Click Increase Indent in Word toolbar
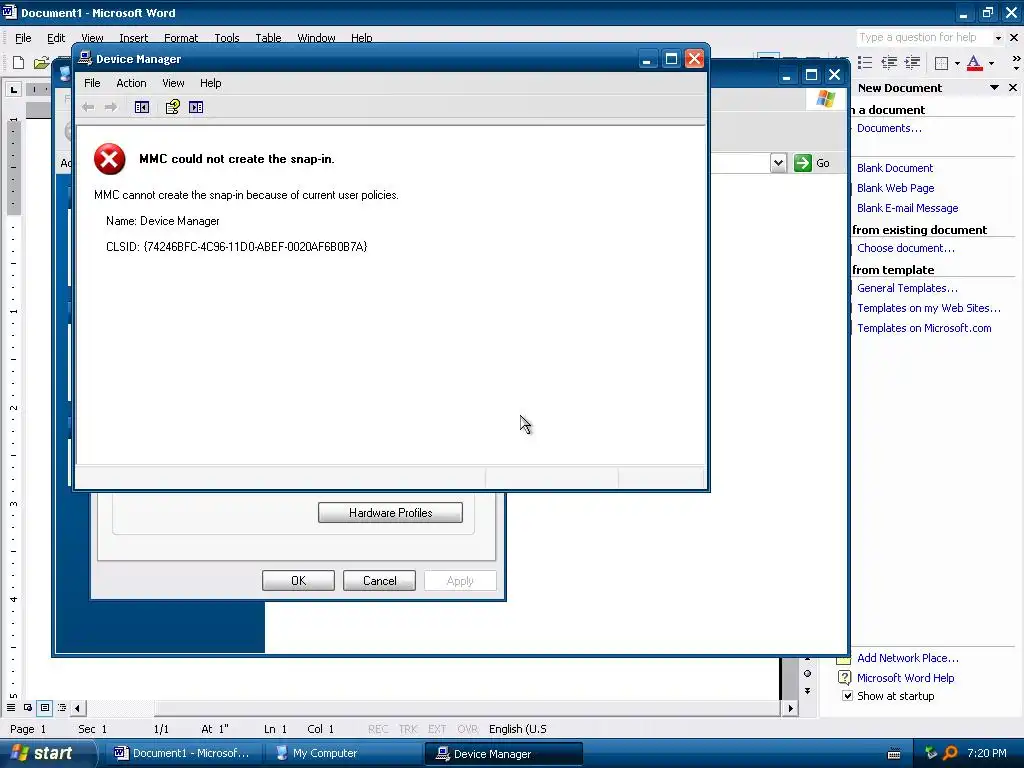Image resolution: width=1024 pixels, height=768 pixels. click(x=912, y=63)
